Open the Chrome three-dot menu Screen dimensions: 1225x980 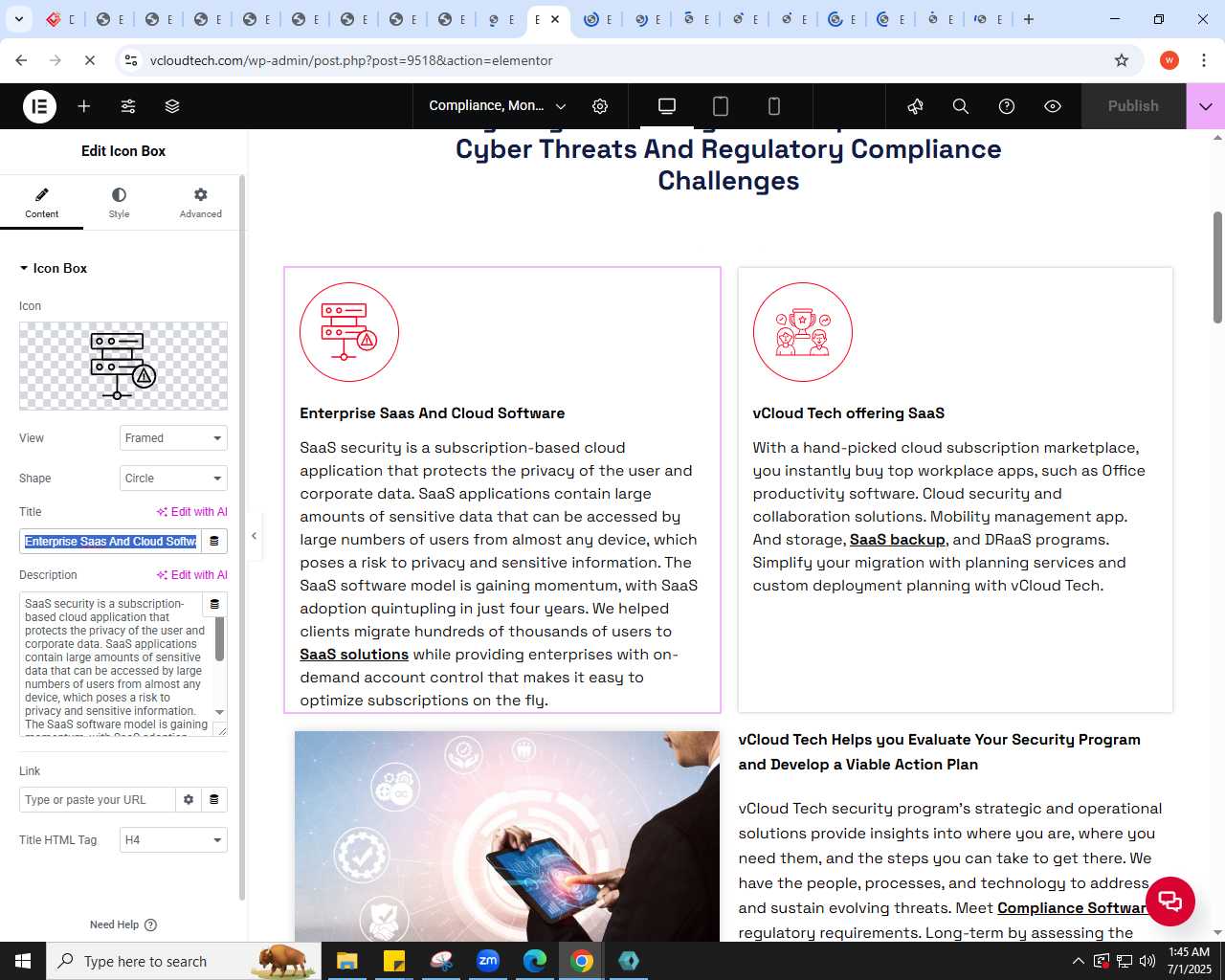coord(1203,60)
